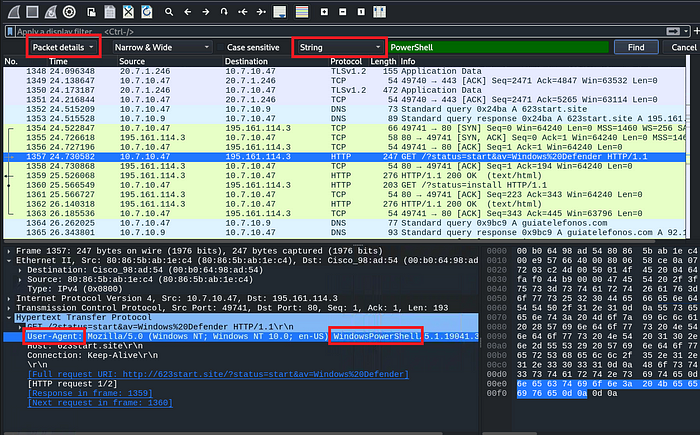This screenshot has width=700, height=435.
Task: Sort by the Info column header
Action: click(x=408, y=61)
